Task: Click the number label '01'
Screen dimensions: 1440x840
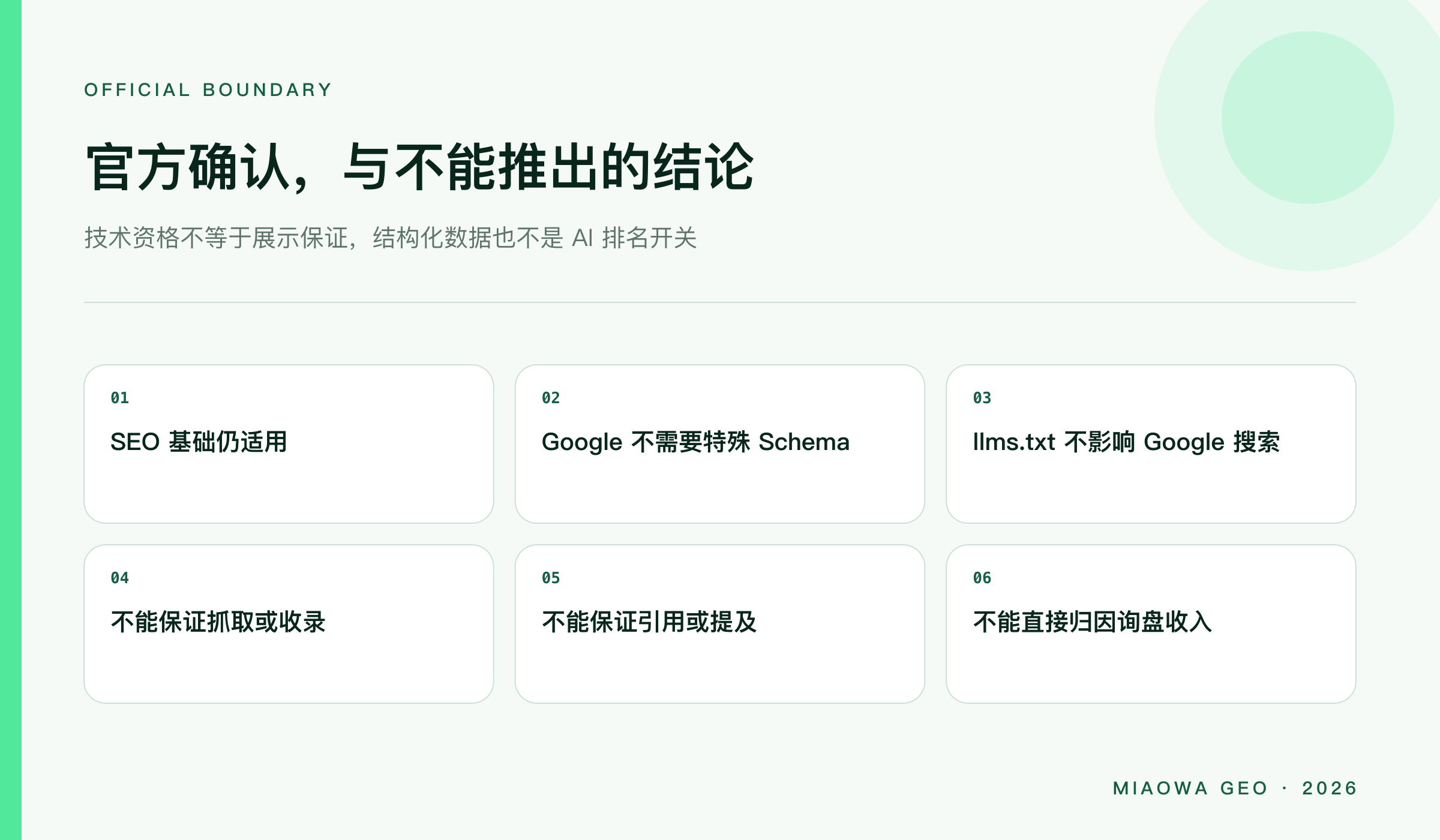Action: pyautogui.click(x=120, y=398)
